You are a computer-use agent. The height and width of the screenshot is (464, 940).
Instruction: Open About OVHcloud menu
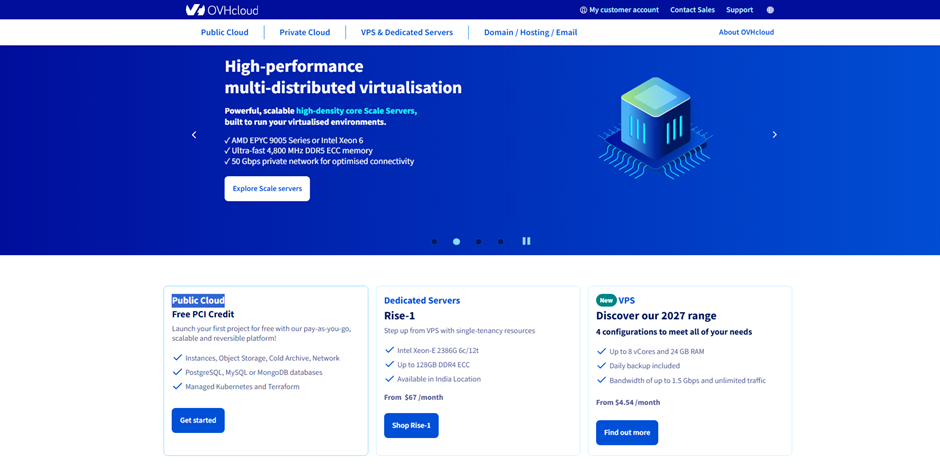[x=746, y=32]
